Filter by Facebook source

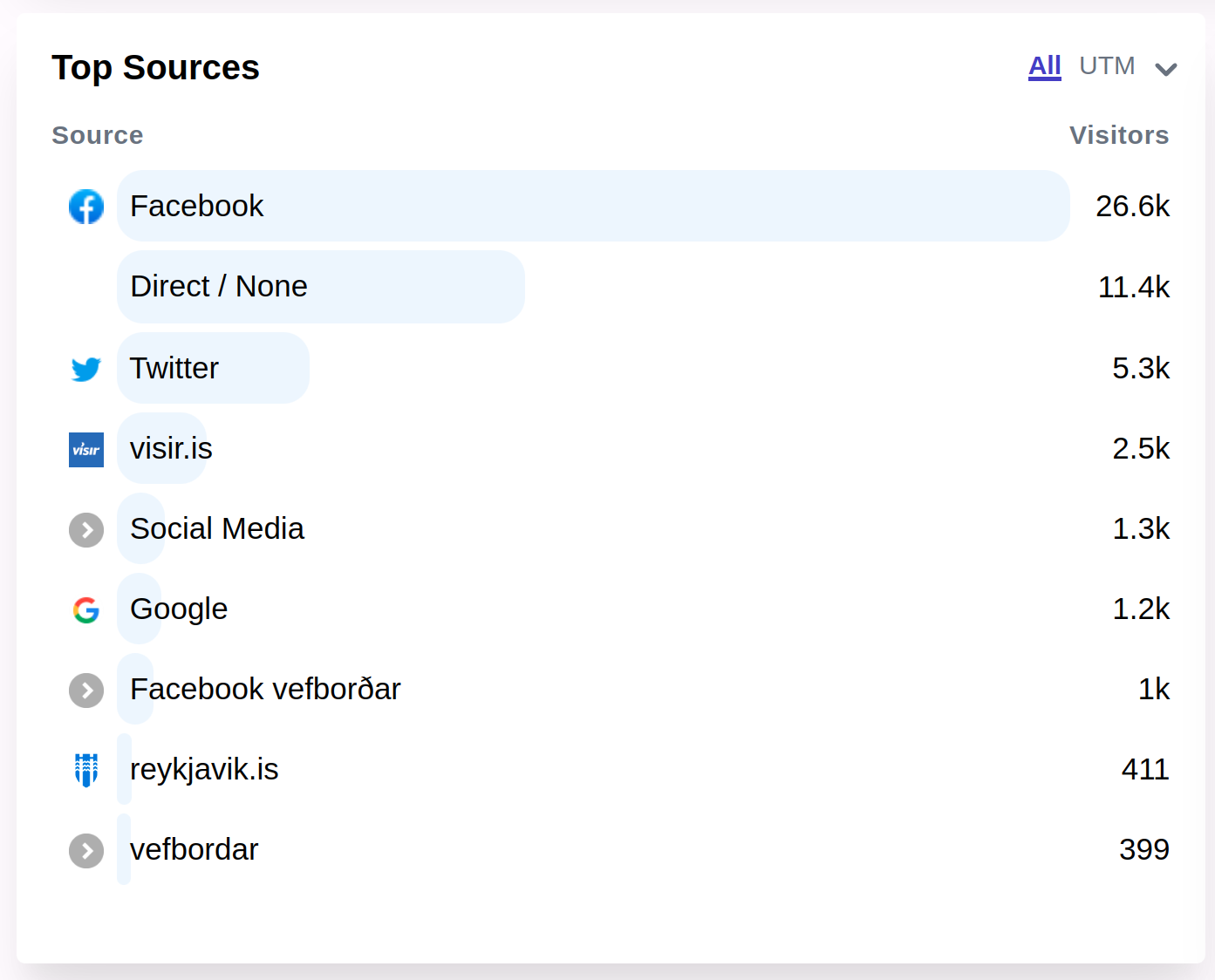(197, 206)
